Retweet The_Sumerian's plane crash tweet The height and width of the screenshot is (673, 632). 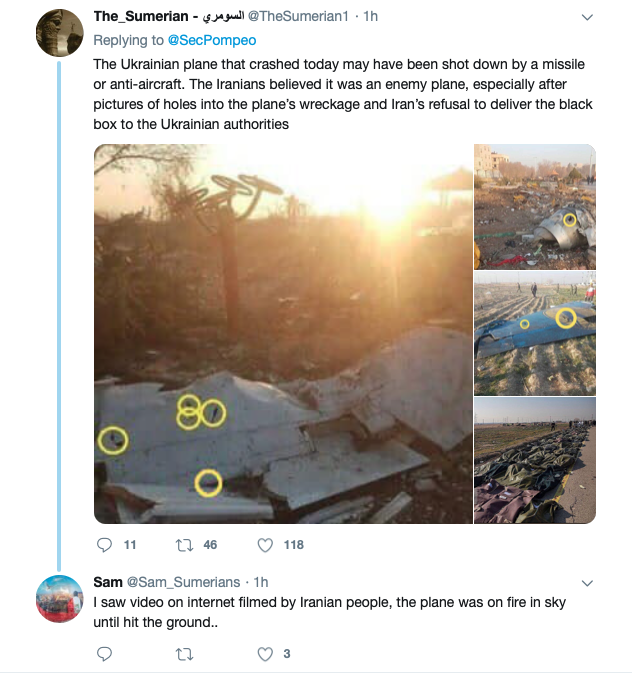click(x=184, y=545)
